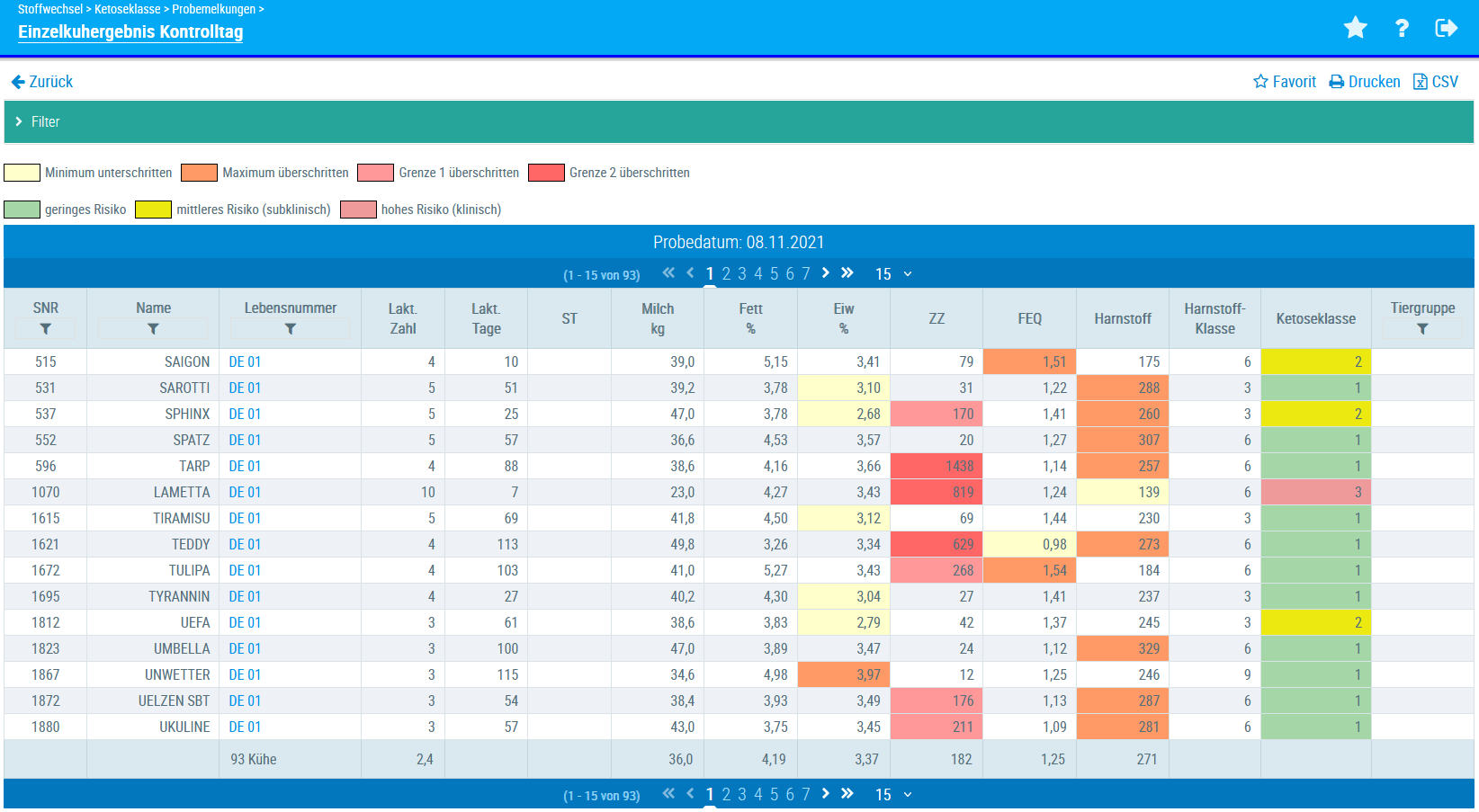This screenshot has width=1479, height=812.
Task: Open the Name column filter funnel
Action: point(153,329)
